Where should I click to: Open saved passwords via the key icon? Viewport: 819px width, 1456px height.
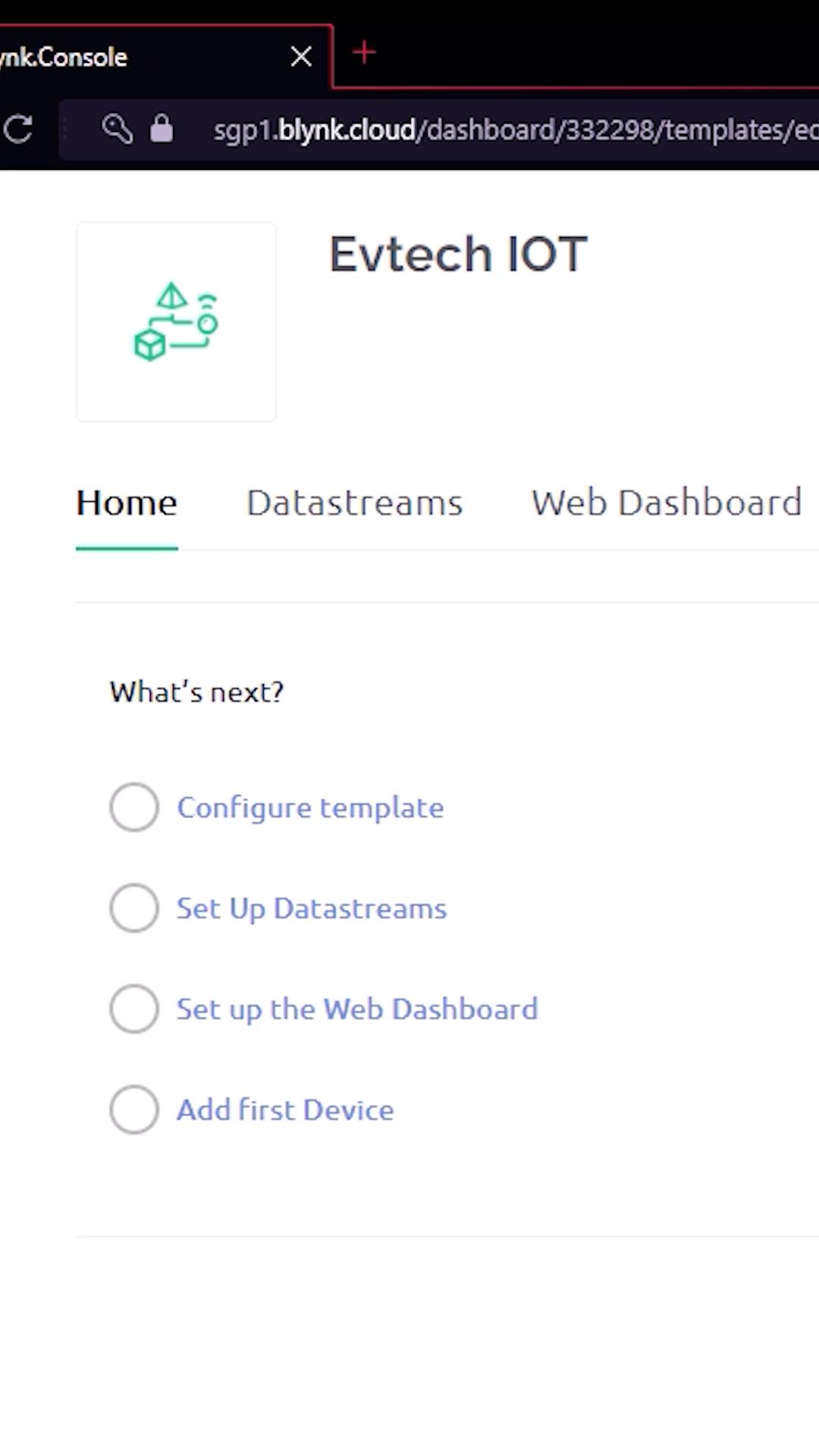pyautogui.click(x=117, y=129)
